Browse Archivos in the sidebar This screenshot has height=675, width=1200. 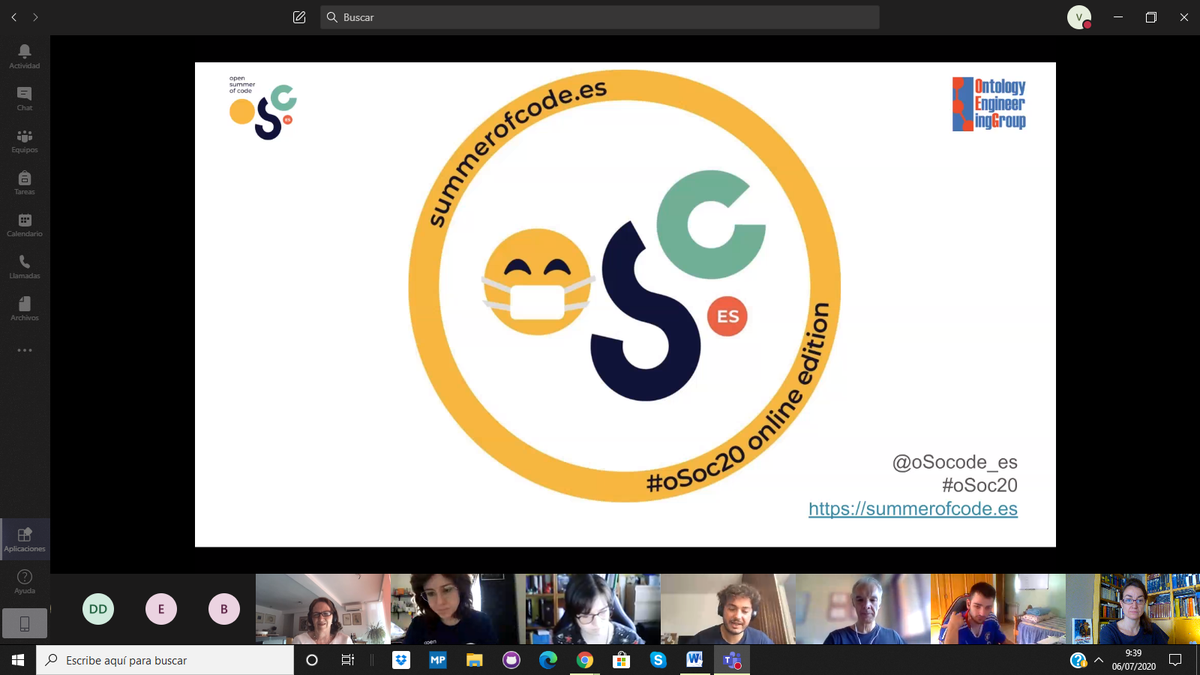tap(25, 308)
